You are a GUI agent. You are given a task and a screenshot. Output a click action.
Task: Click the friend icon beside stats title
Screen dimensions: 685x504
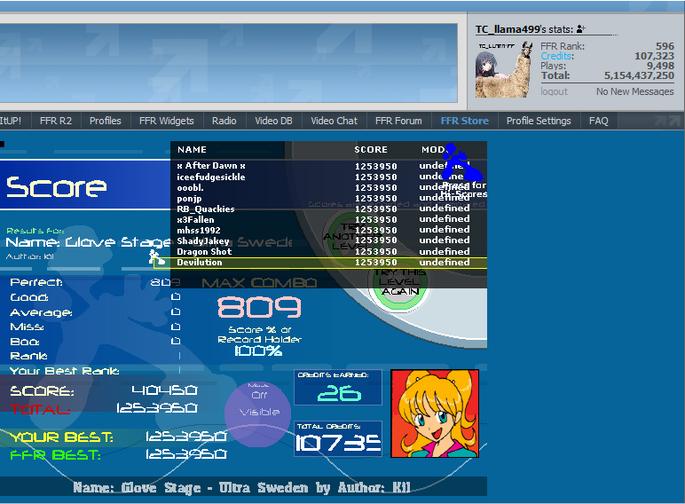pyautogui.click(x=581, y=29)
